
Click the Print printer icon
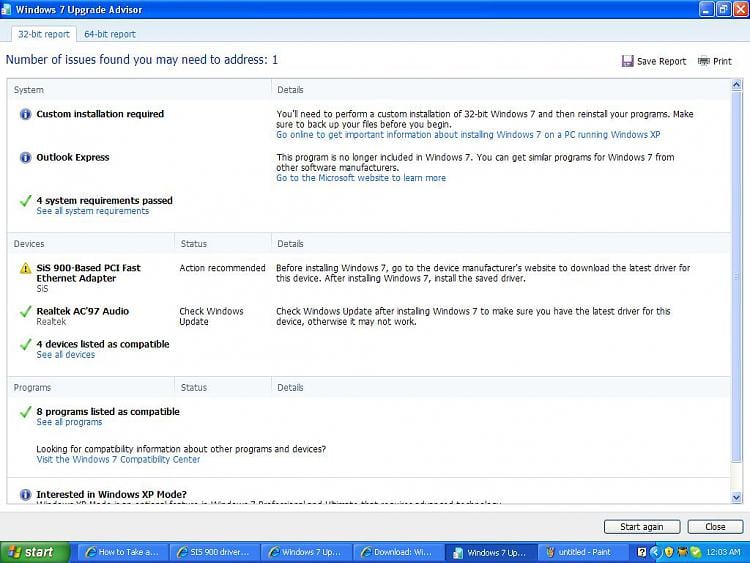[x=703, y=61]
